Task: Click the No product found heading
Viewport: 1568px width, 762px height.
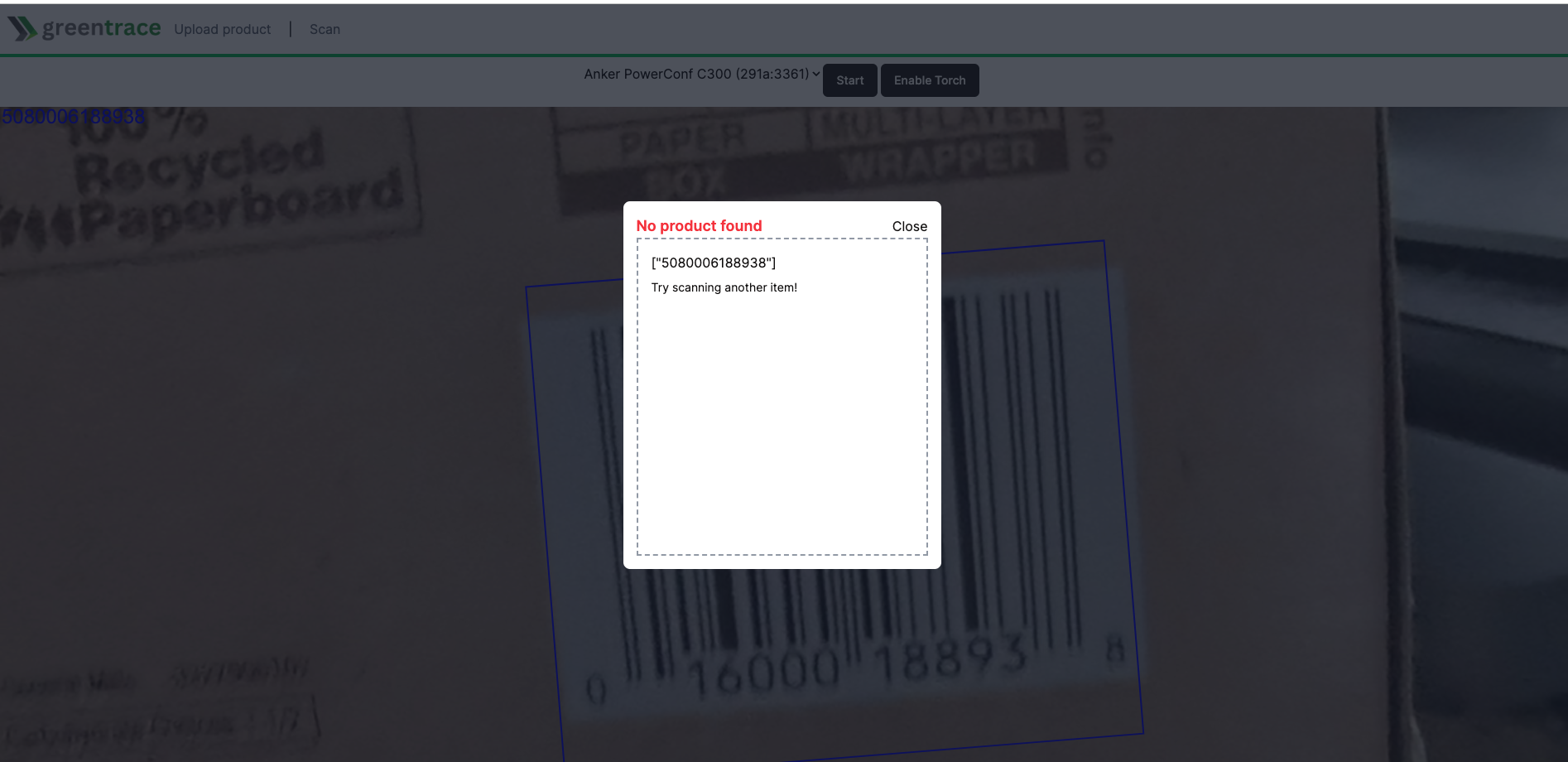Action: (699, 226)
